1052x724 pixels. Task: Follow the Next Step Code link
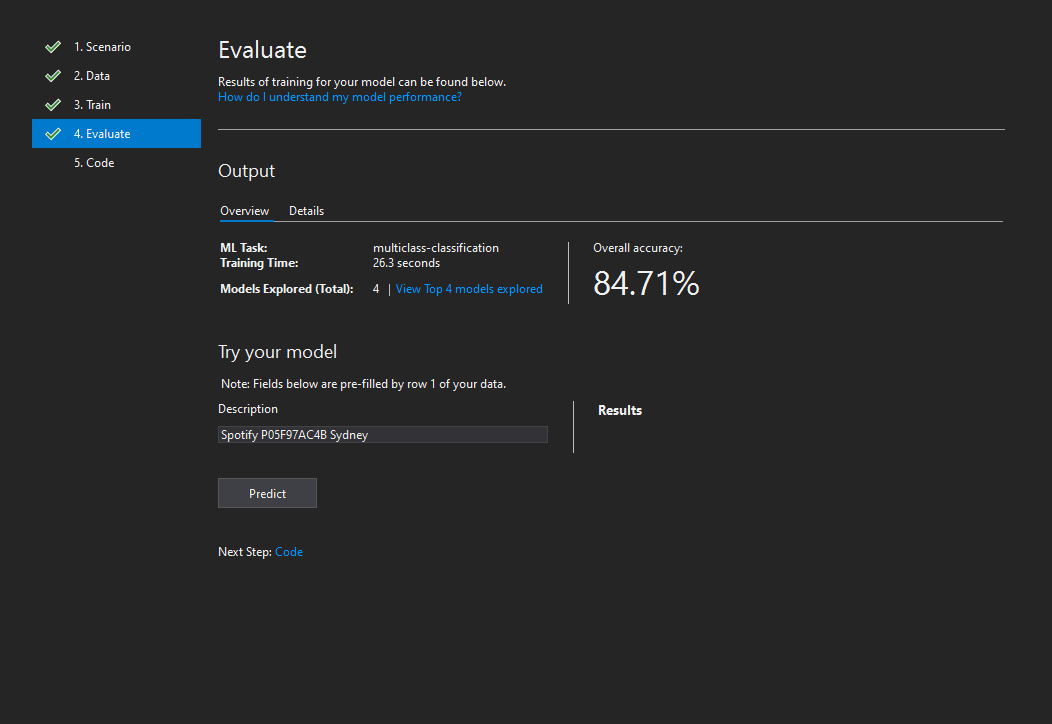point(289,552)
